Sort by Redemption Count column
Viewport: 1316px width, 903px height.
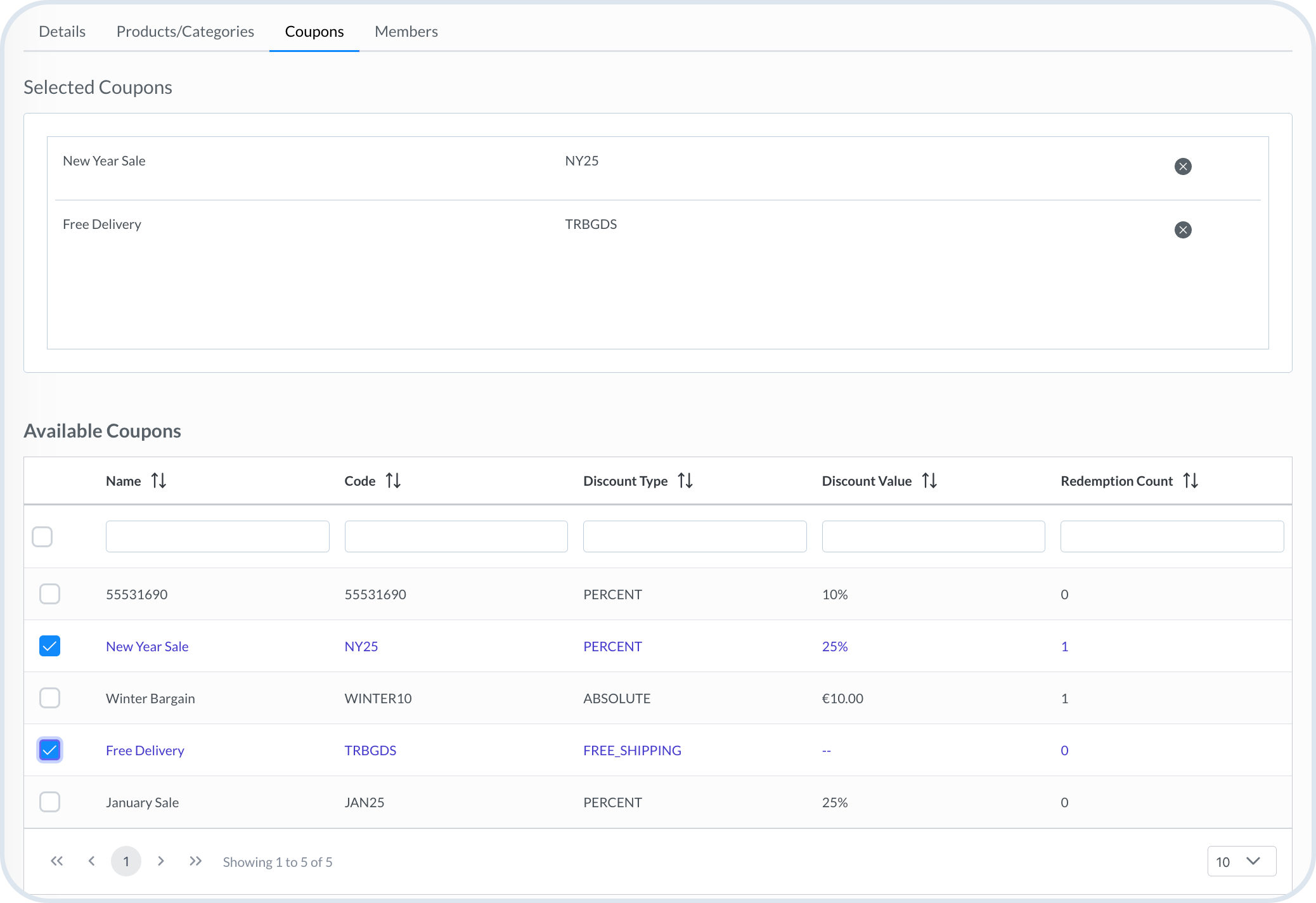pos(1190,481)
